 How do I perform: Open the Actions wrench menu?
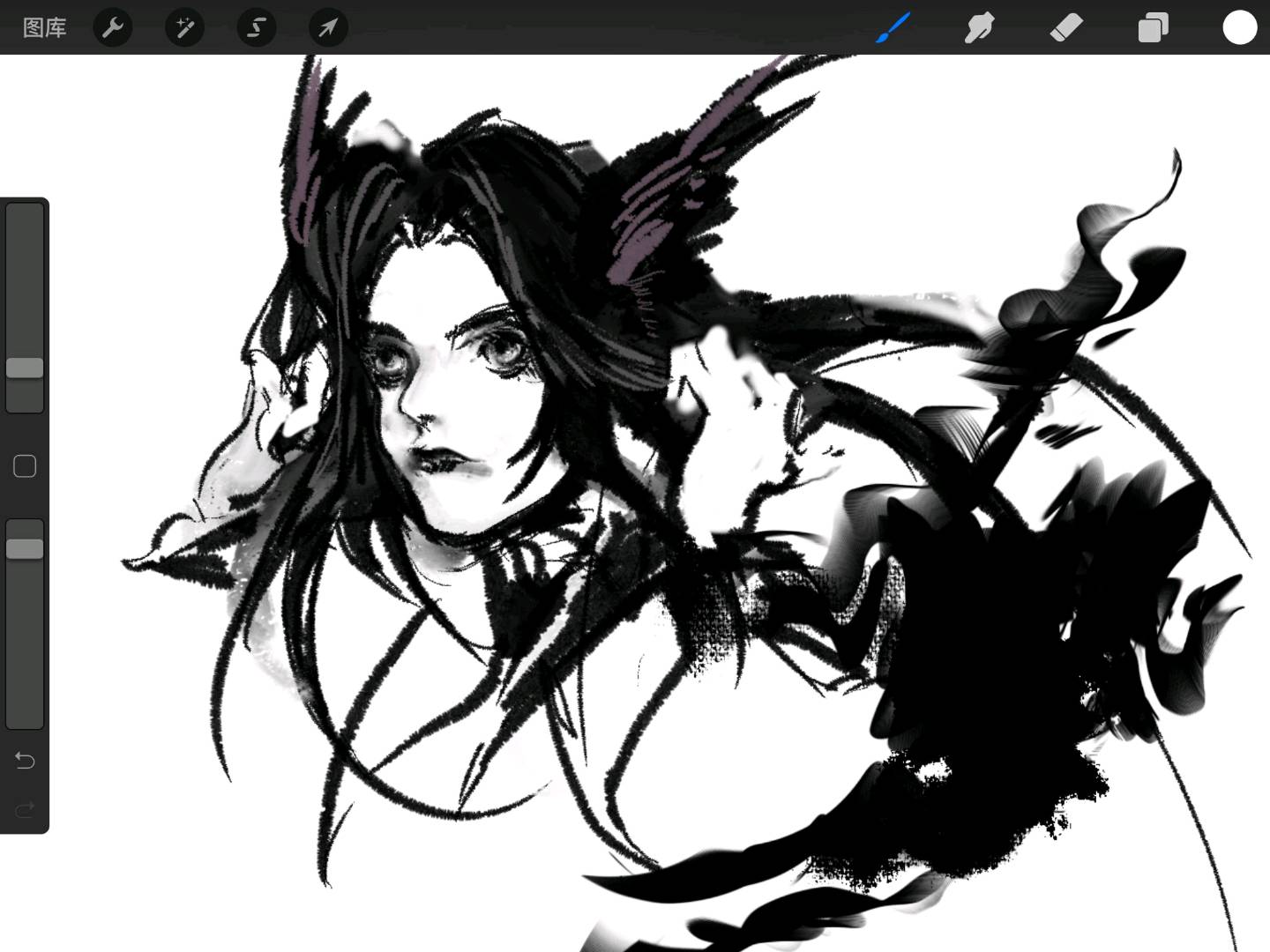click(x=112, y=28)
